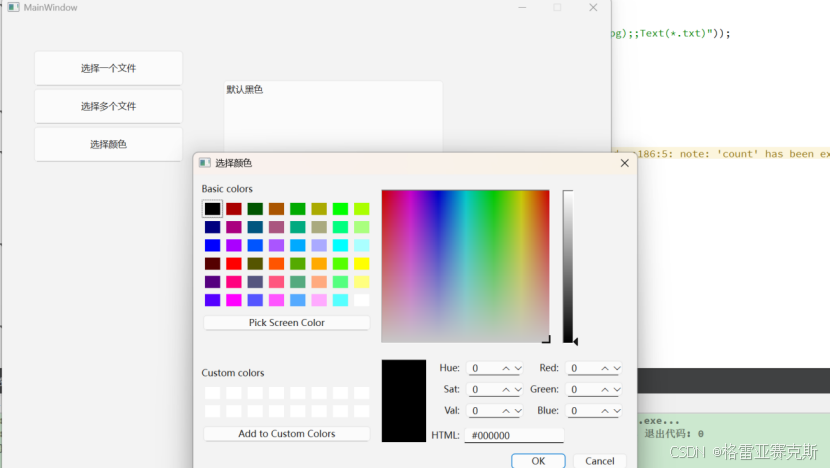Confirm color with OK button
The image size is (830, 468).
click(538, 461)
